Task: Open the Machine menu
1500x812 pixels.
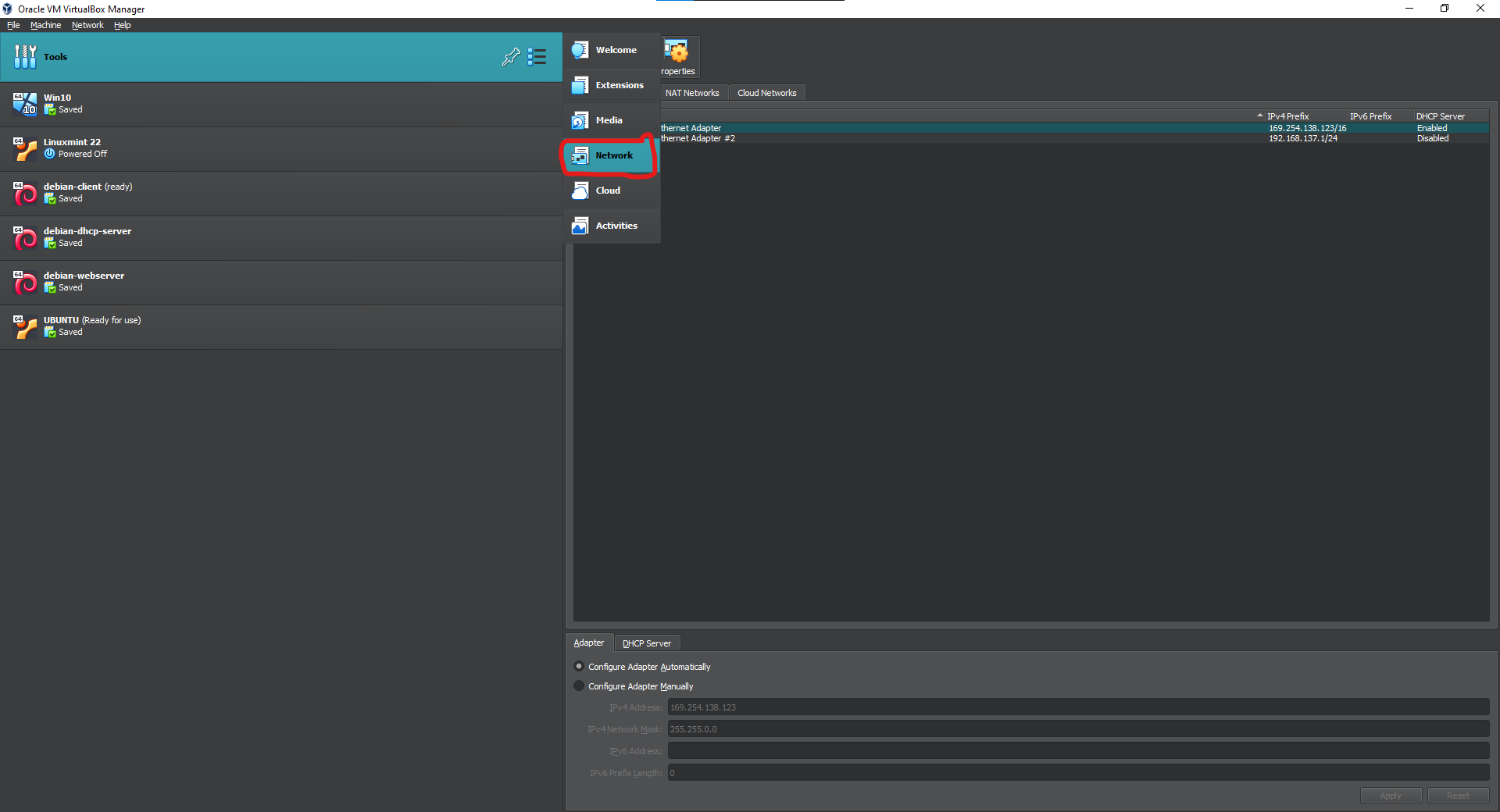Action: coord(45,25)
